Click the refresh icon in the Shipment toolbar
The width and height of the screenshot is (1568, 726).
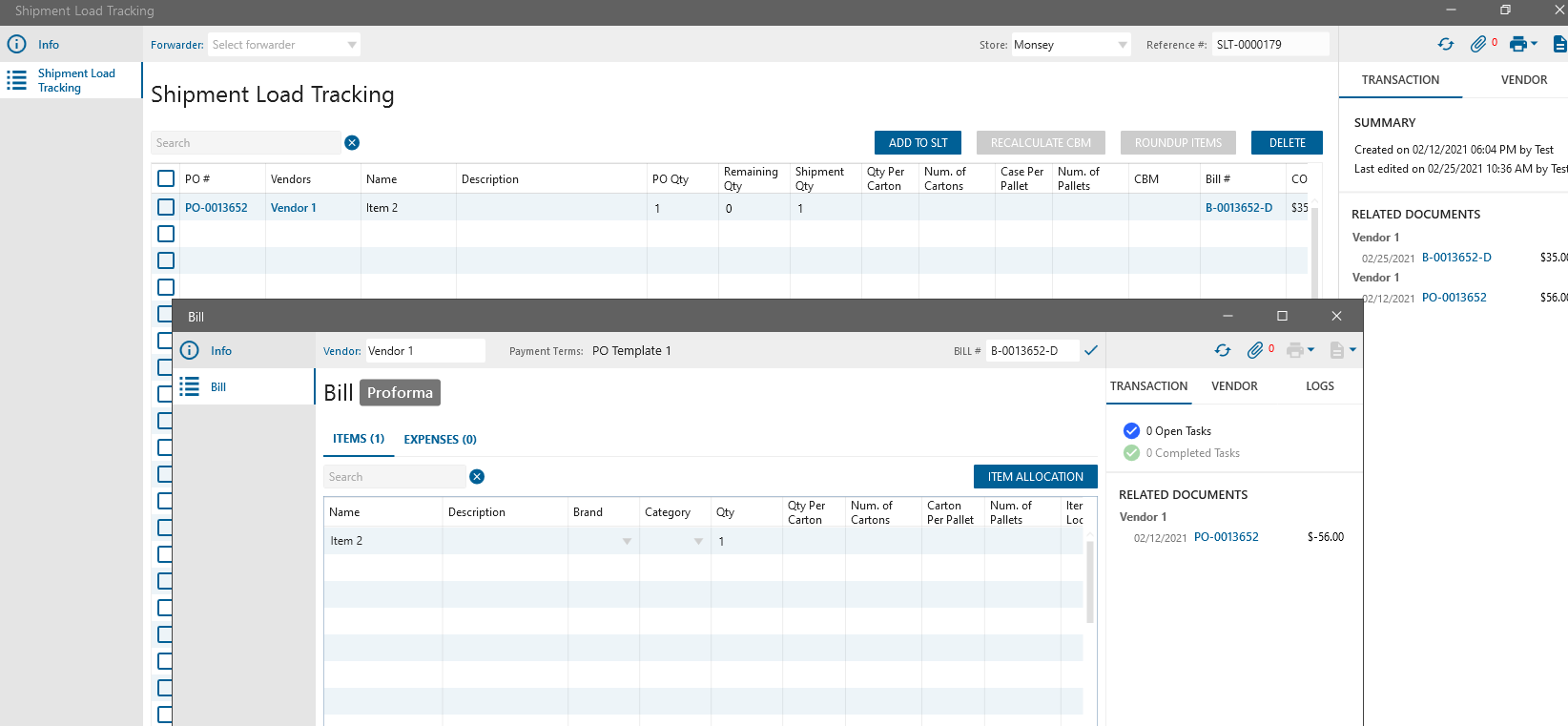pos(1446,44)
